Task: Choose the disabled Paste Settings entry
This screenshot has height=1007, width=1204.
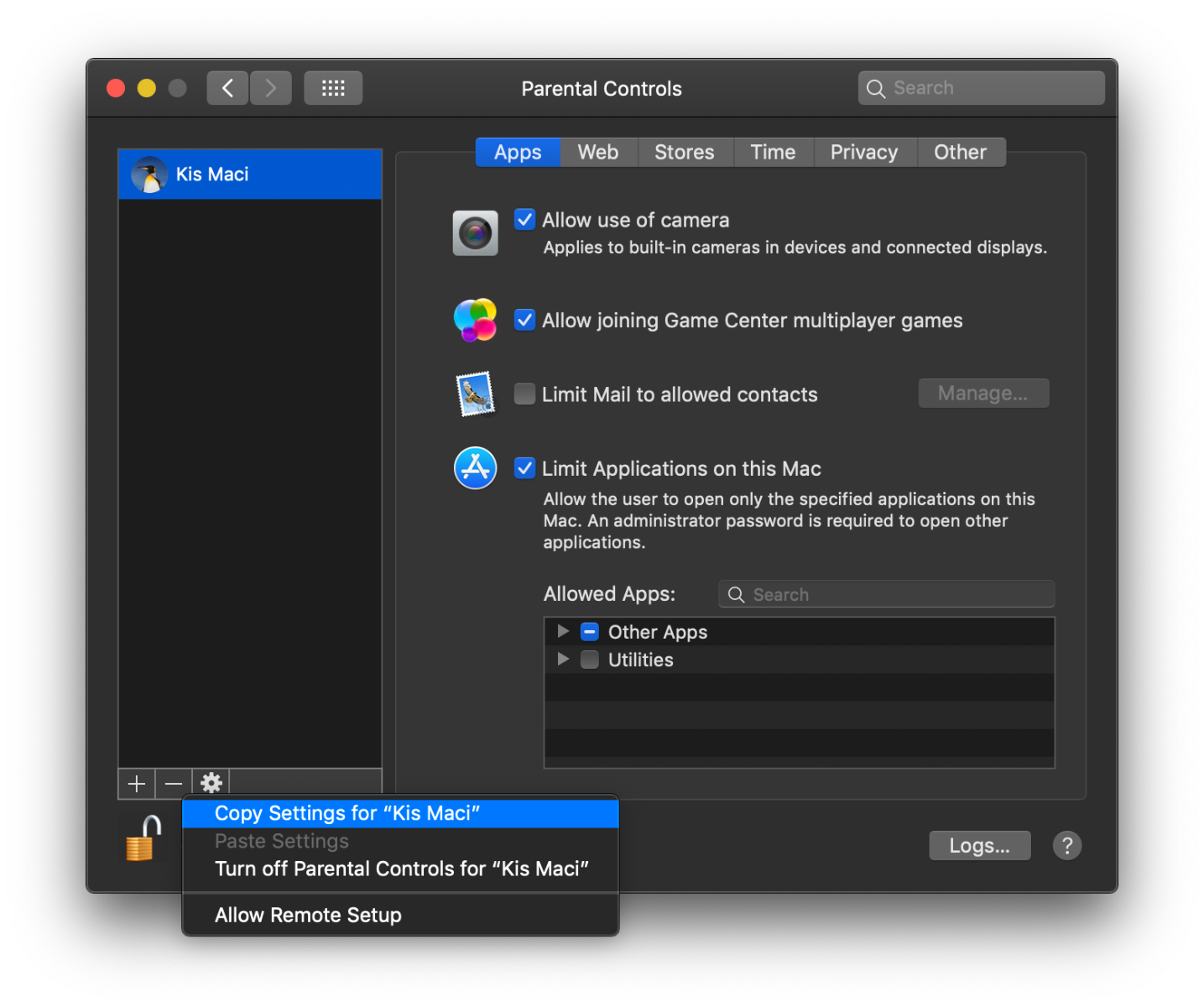Action: 400,841
